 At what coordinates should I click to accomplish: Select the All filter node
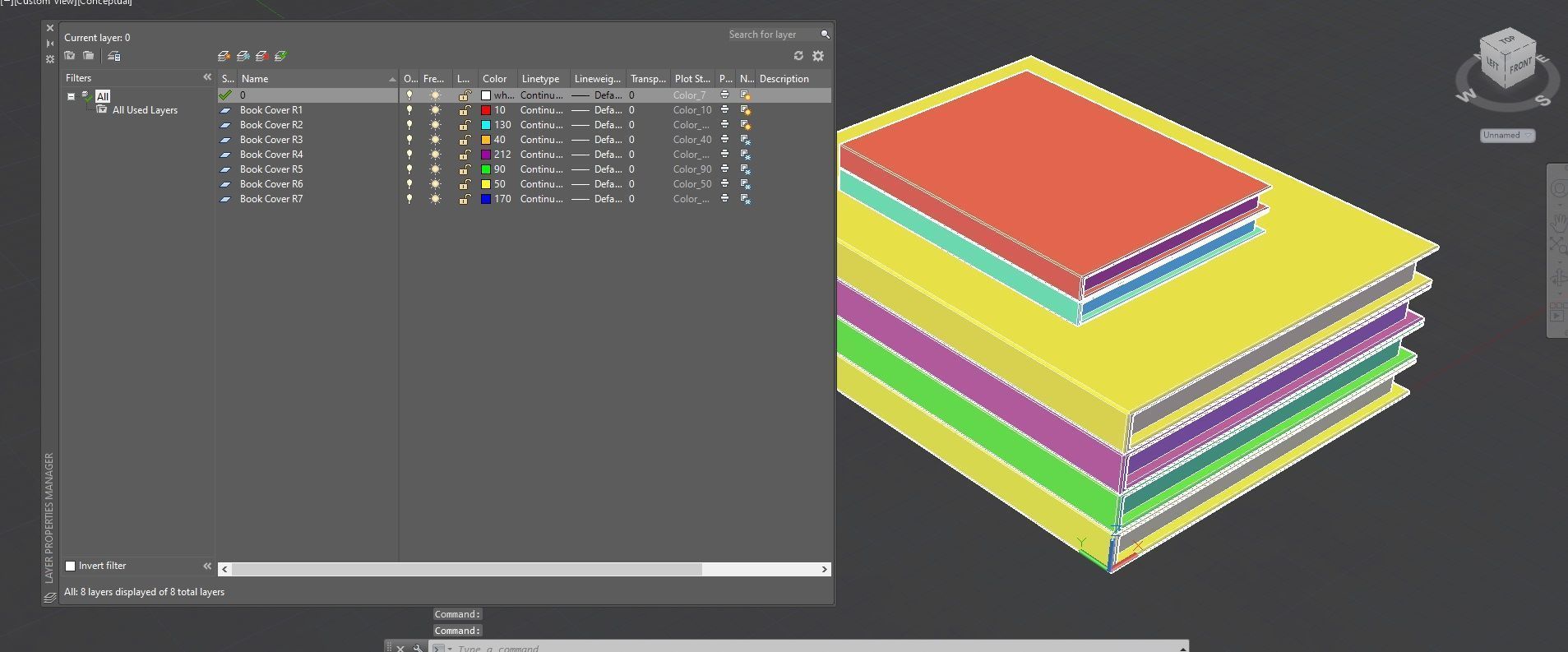coord(103,96)
